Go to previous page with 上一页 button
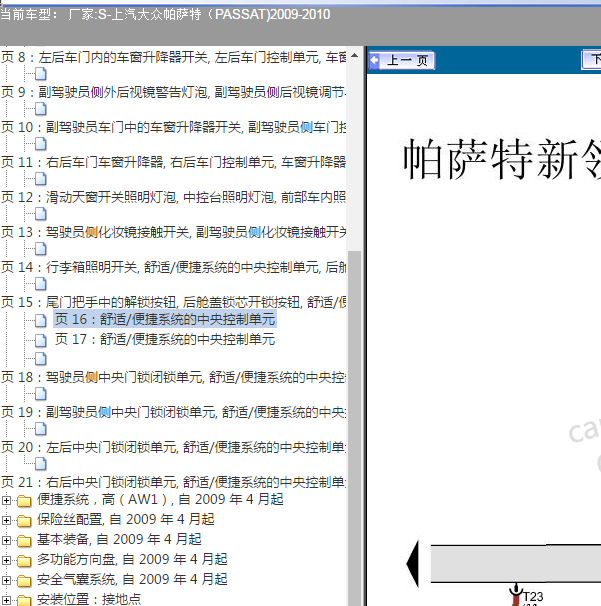Image resolution: width=601 pixels, height=606 pixels. (x=402, y=60)
